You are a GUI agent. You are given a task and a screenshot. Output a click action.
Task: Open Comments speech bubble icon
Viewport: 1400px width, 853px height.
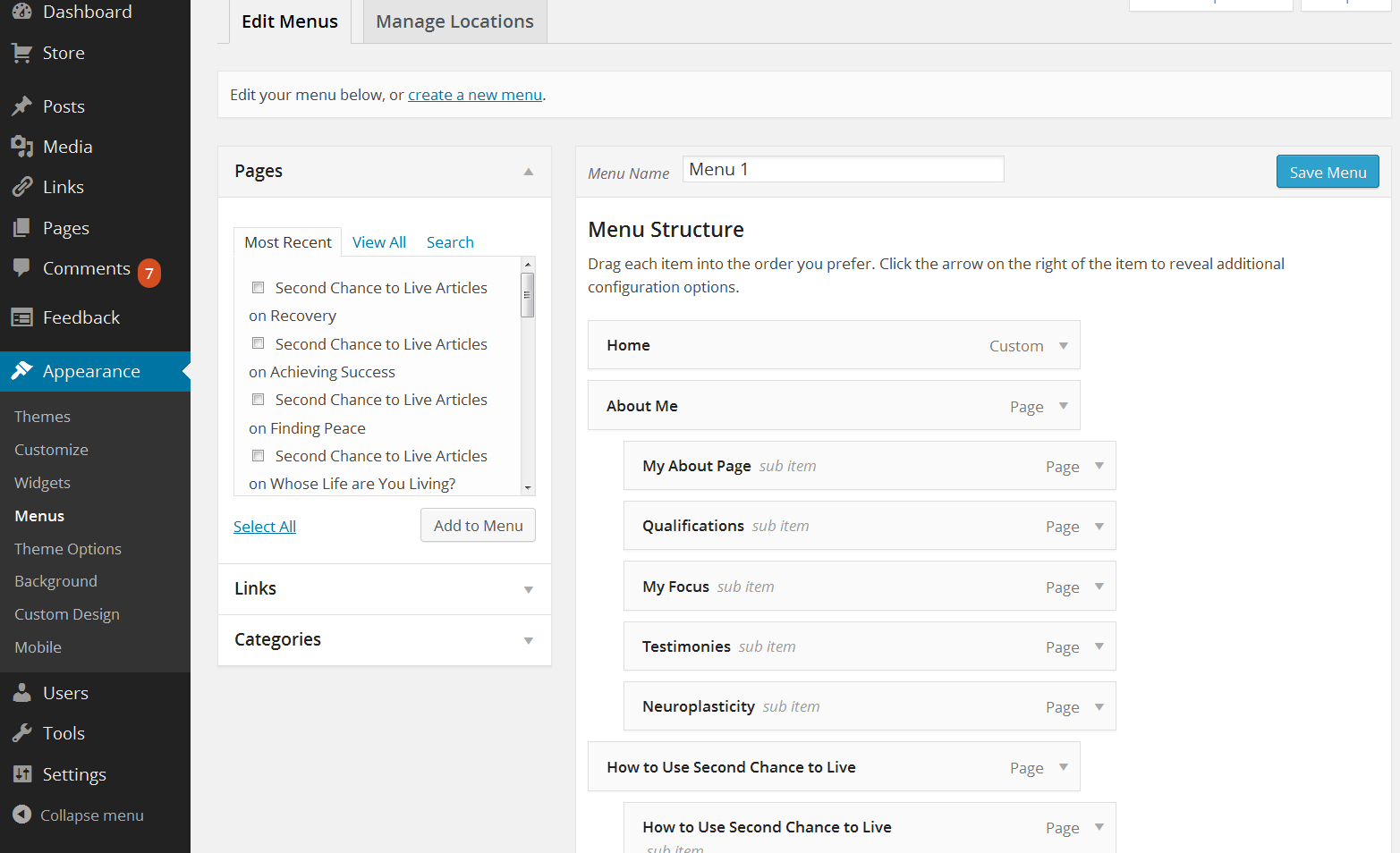(x=21, y=268)
